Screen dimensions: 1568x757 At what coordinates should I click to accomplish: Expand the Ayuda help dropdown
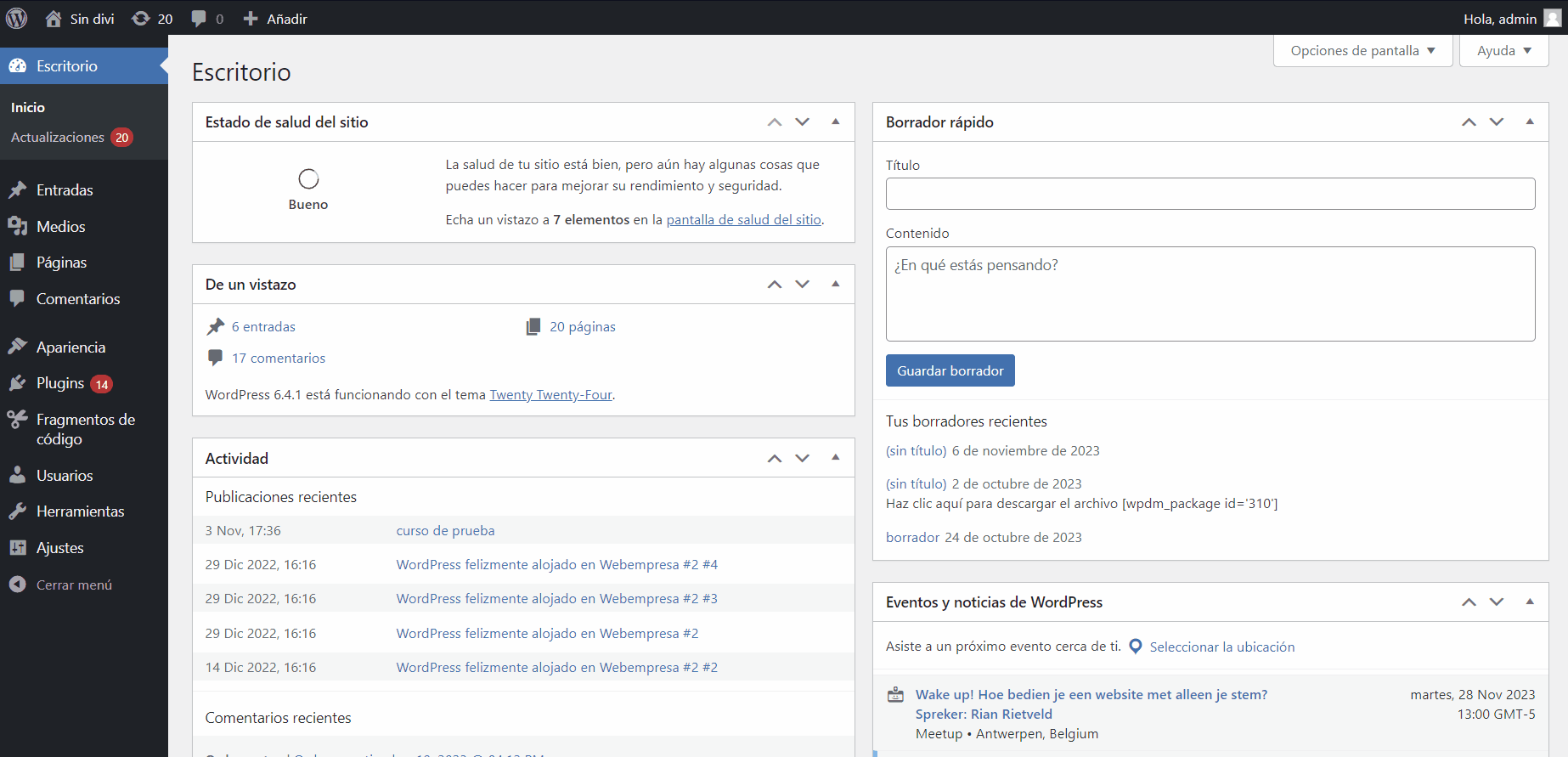point(1503,51)
